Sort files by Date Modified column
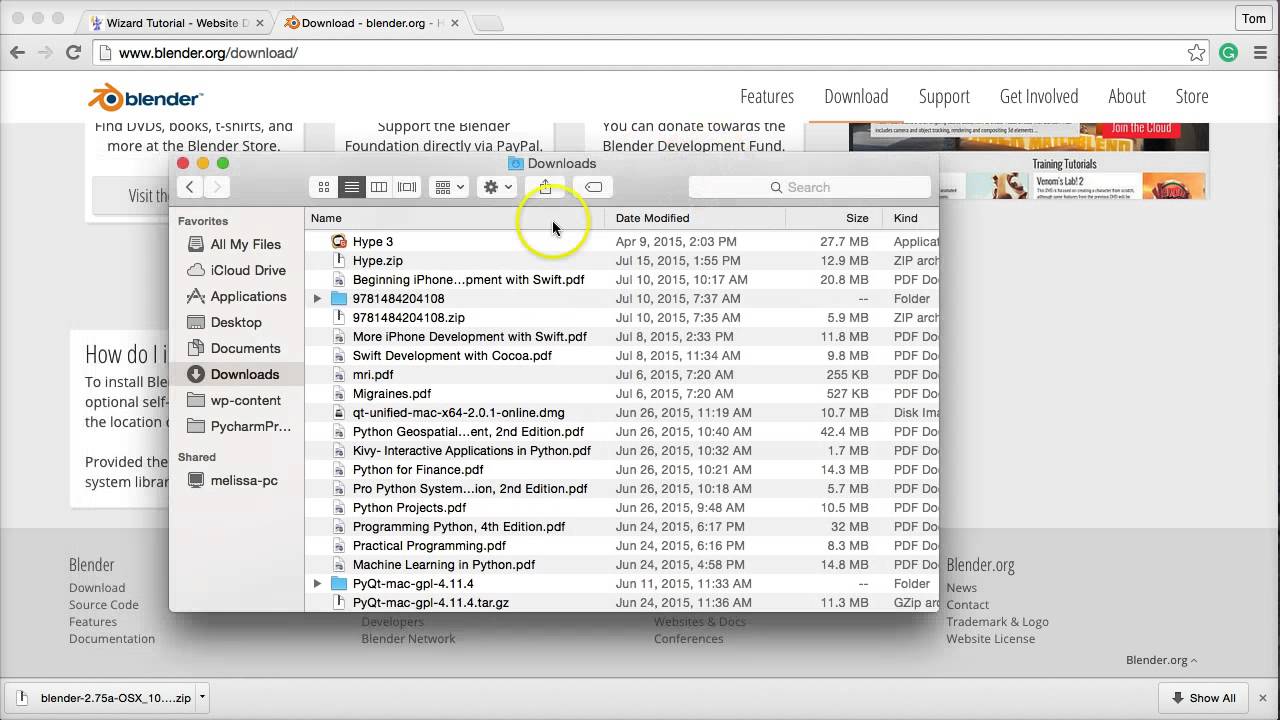1280x720 pixels. [x=695, y=218]
